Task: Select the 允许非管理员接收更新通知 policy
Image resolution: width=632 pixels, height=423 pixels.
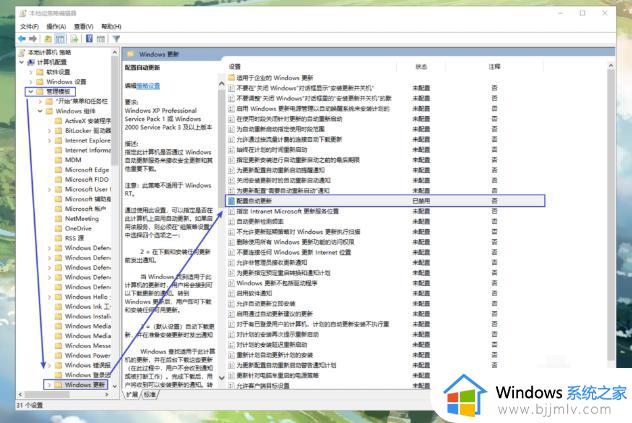Action: pos(271,263)
